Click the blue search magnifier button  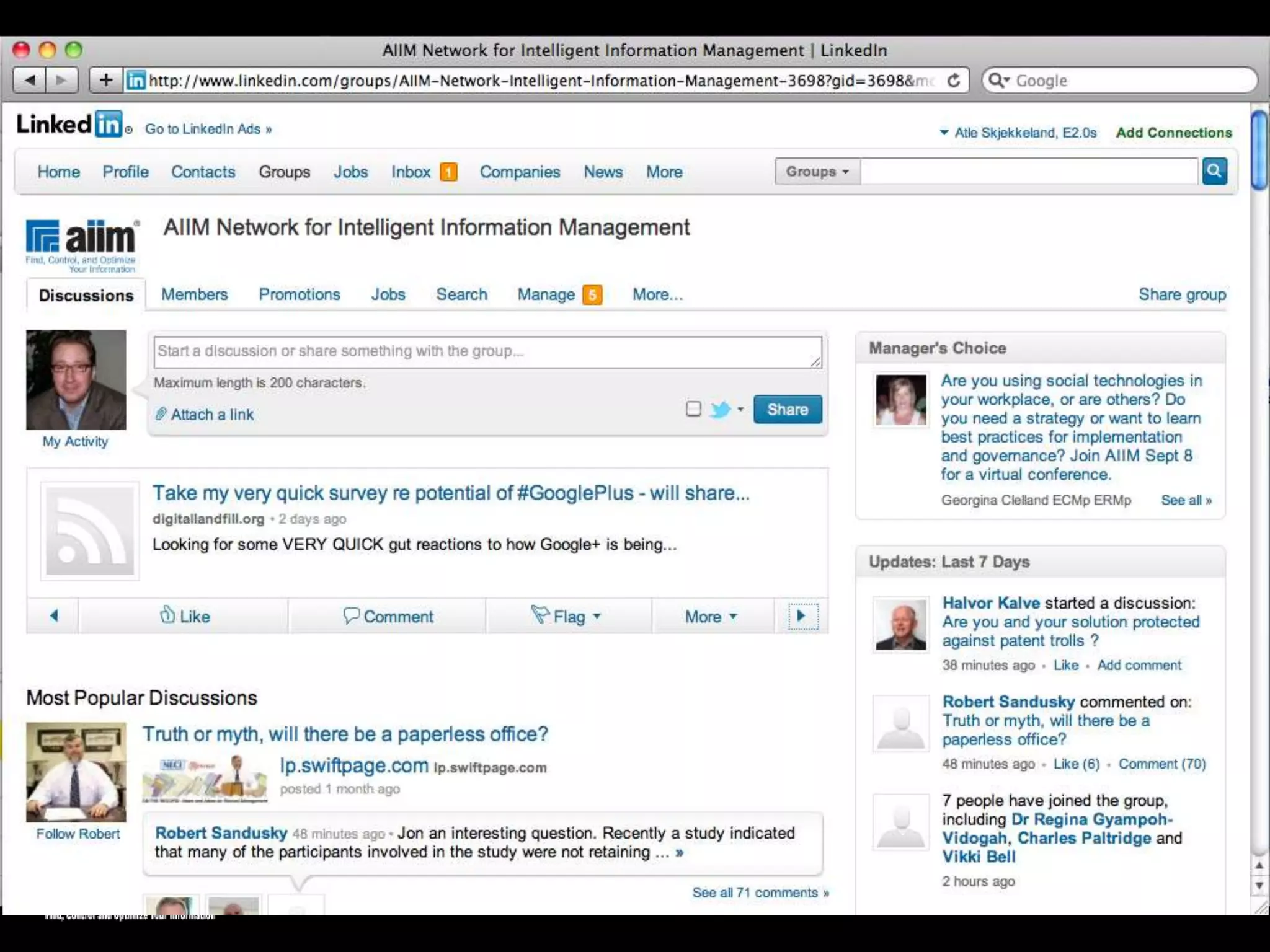[1214, 171]
